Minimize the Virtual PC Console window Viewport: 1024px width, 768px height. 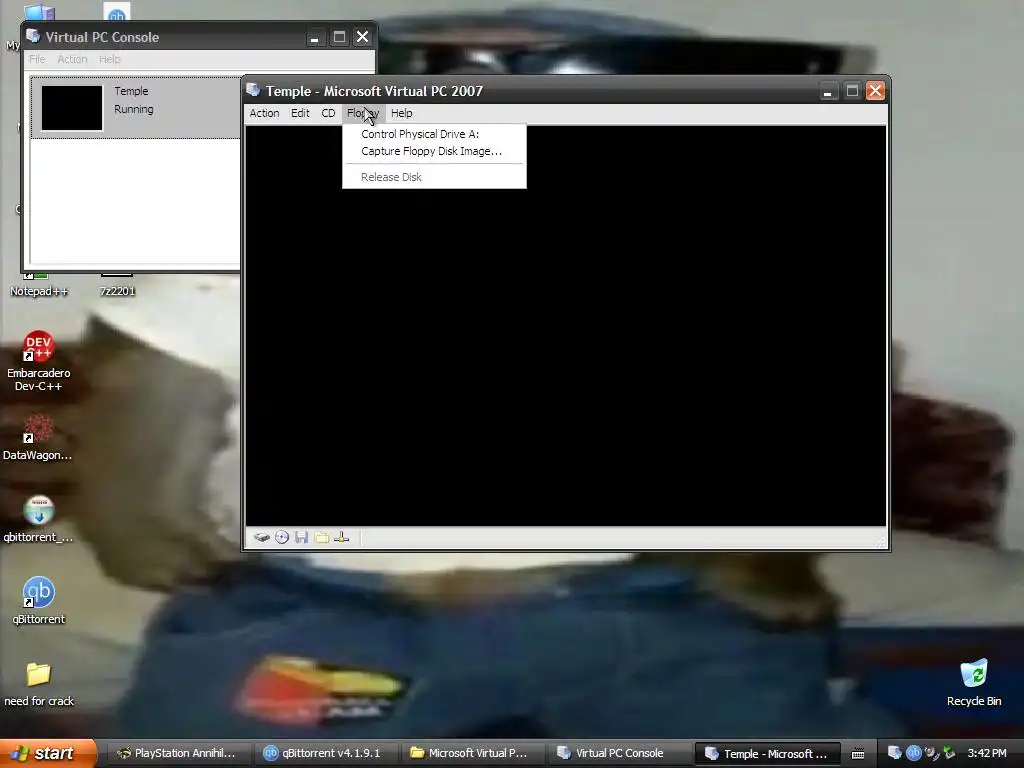coord(314,37)
